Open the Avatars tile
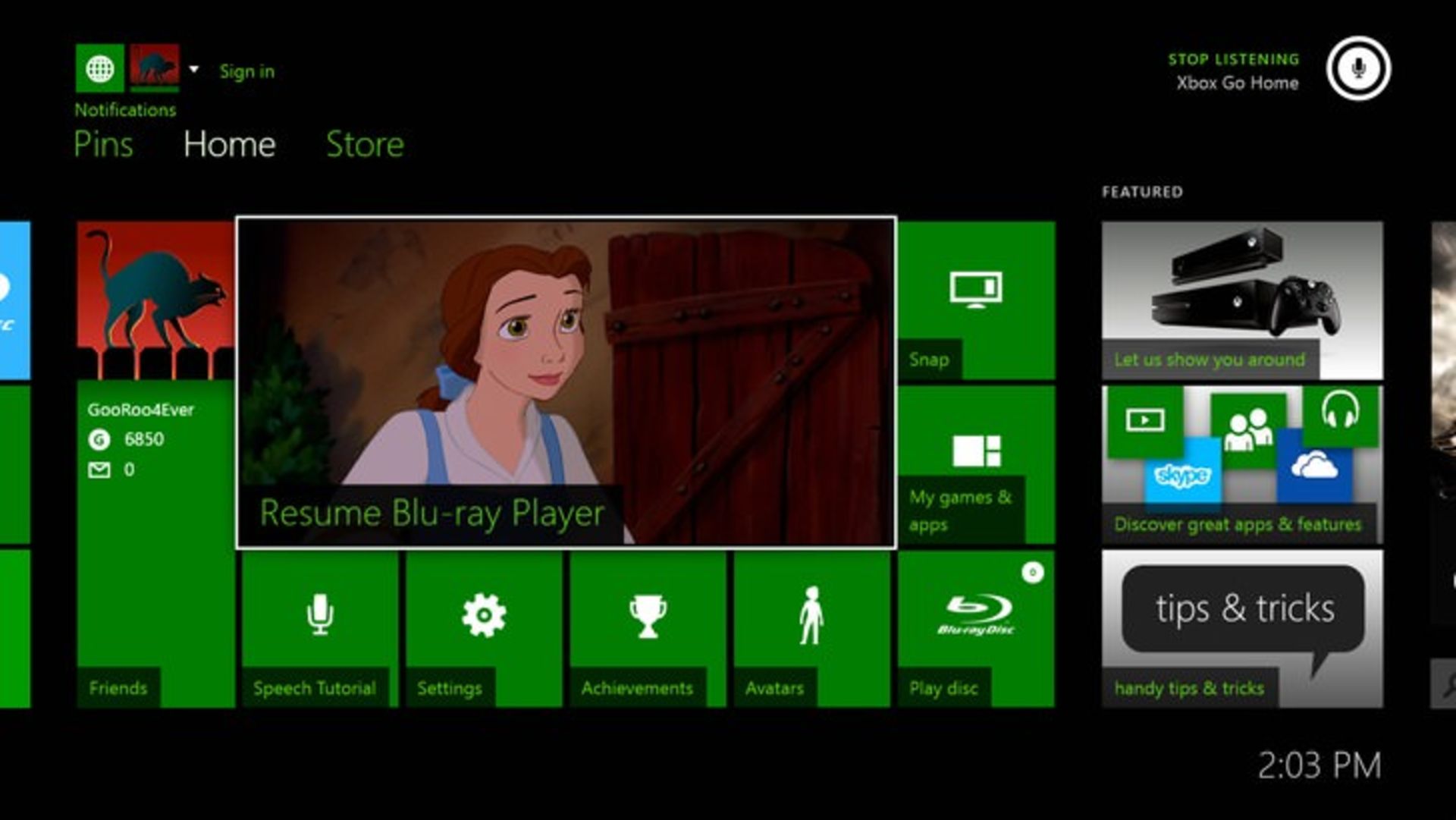Image resolution: width=1456 pixels, height=820 pixels. click(811, 630)
